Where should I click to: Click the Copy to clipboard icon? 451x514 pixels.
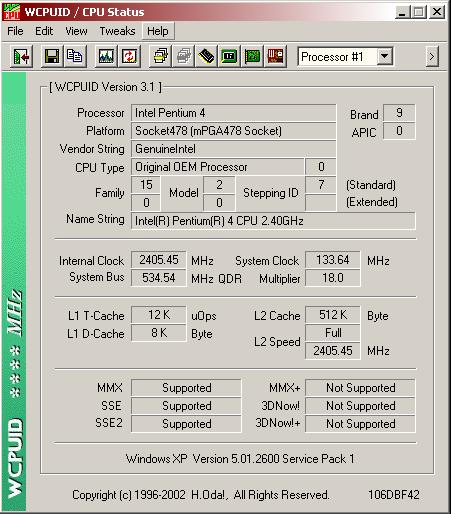(x=74, y=56)
